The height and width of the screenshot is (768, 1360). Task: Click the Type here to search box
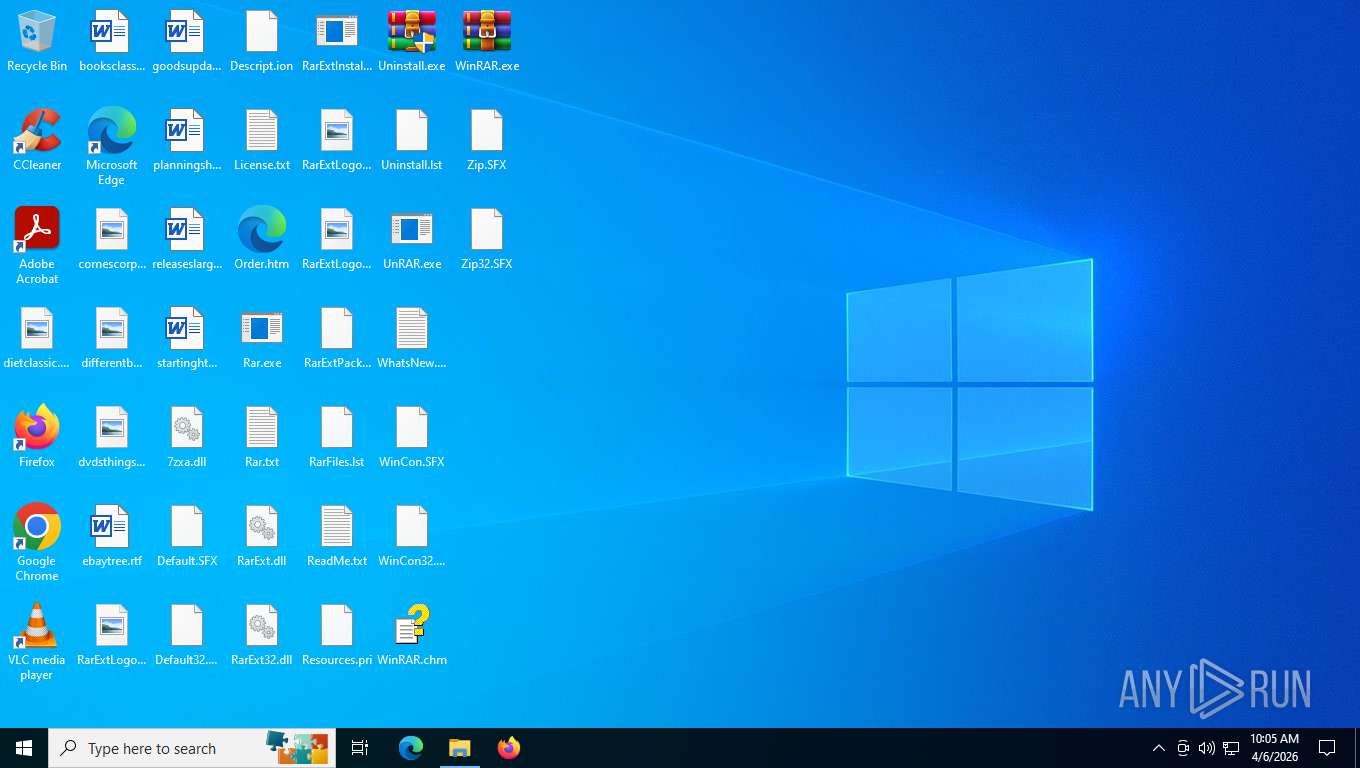(x=192, y=748)
